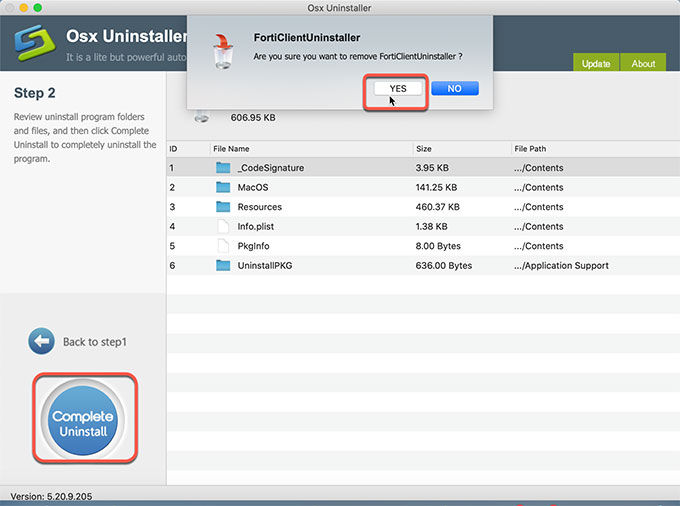680x506 pixels.
Task: Sort by File Path column header
Action: point(530,149)
